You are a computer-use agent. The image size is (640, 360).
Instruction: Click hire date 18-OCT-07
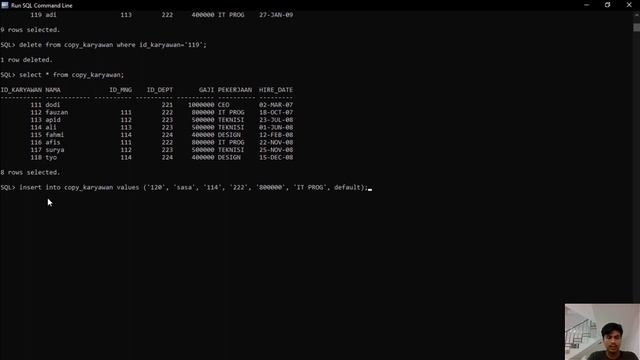point(276,112)
